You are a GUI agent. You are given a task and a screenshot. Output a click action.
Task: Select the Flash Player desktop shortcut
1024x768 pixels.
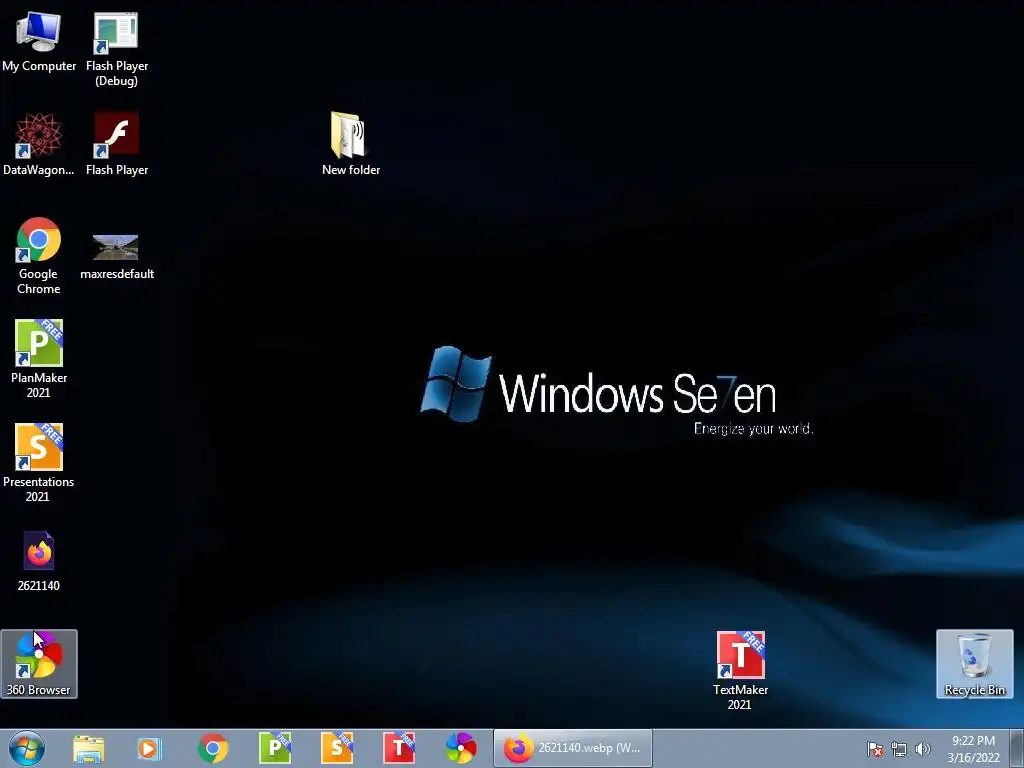coord(116,144)
